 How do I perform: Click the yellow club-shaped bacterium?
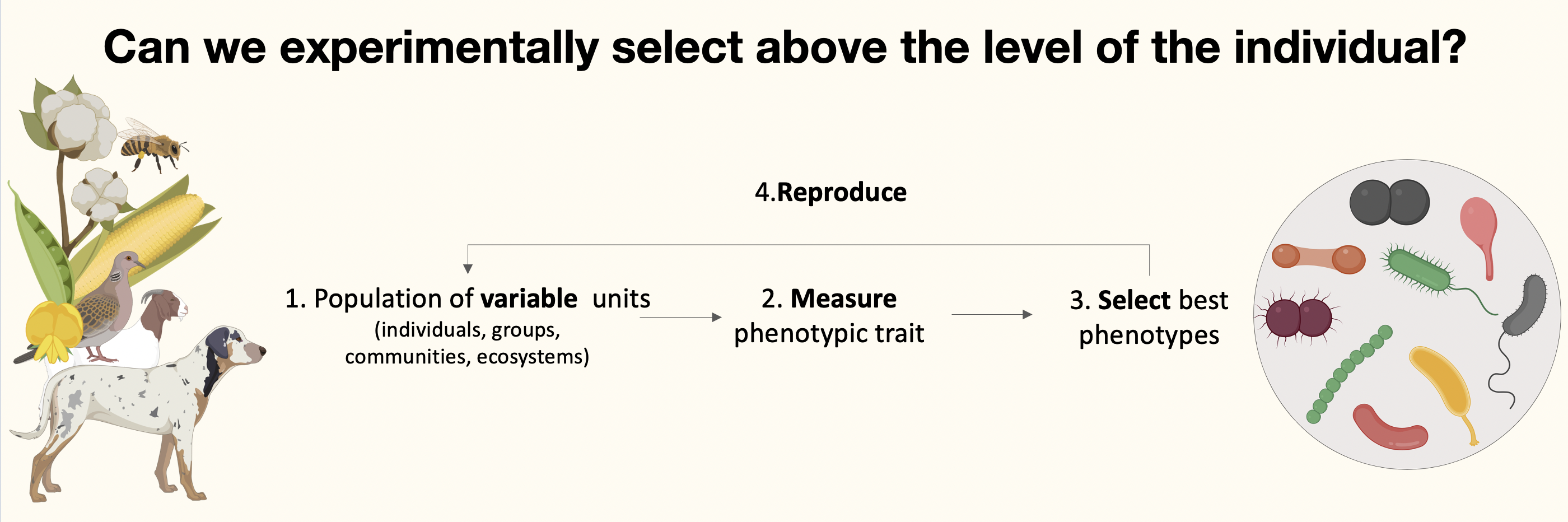coord(1443,384)
